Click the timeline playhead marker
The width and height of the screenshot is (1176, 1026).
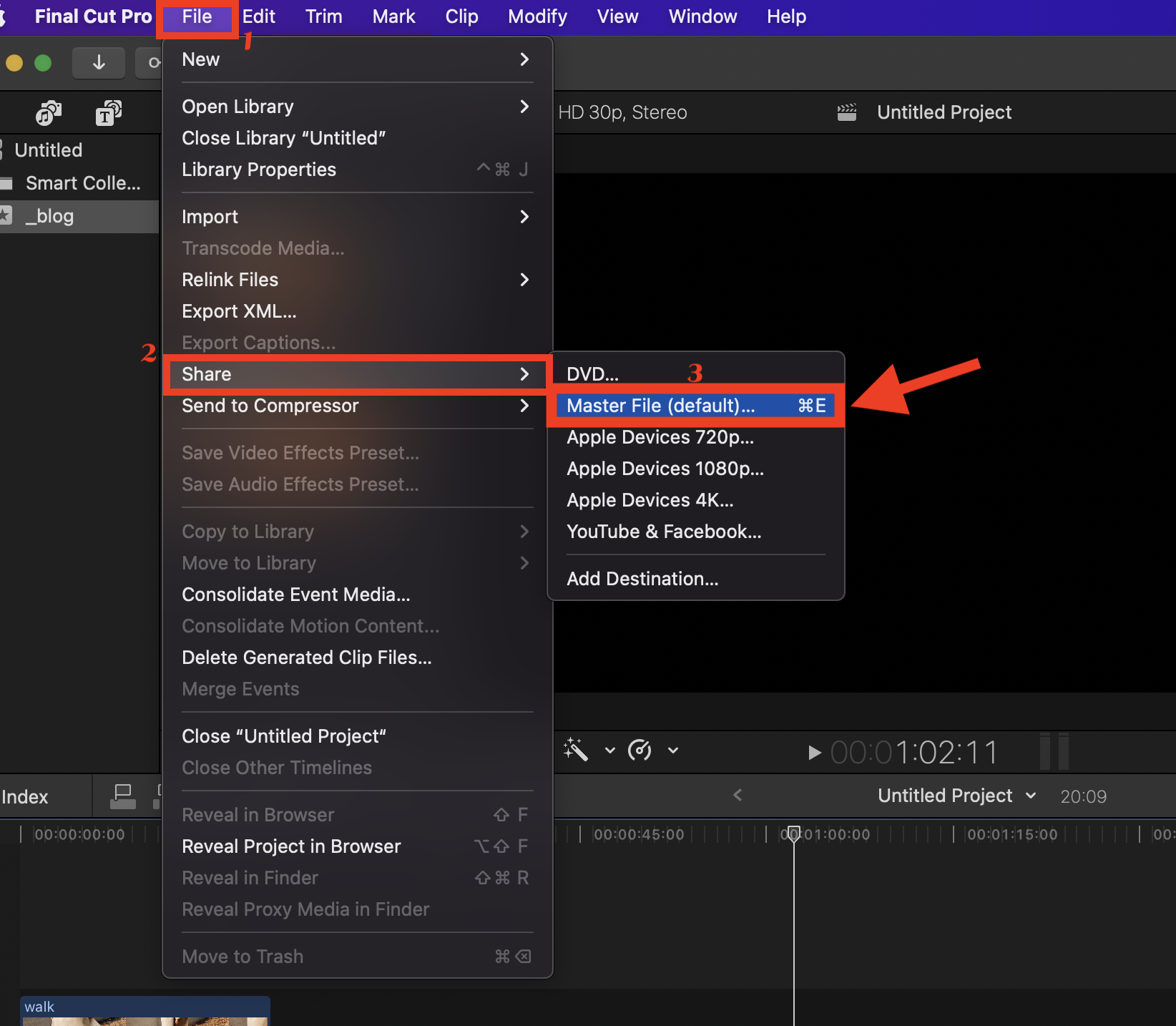pos(793,834)
